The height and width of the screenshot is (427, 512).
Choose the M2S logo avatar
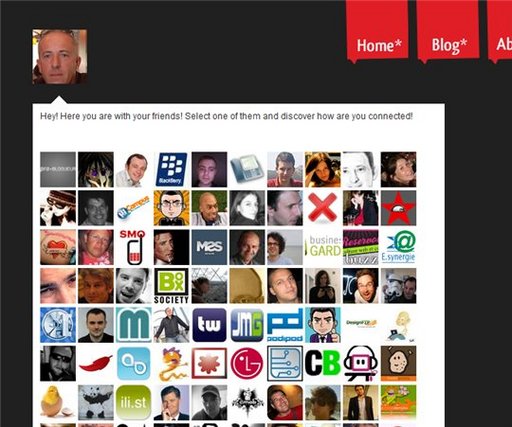click(x=209, y=247)
